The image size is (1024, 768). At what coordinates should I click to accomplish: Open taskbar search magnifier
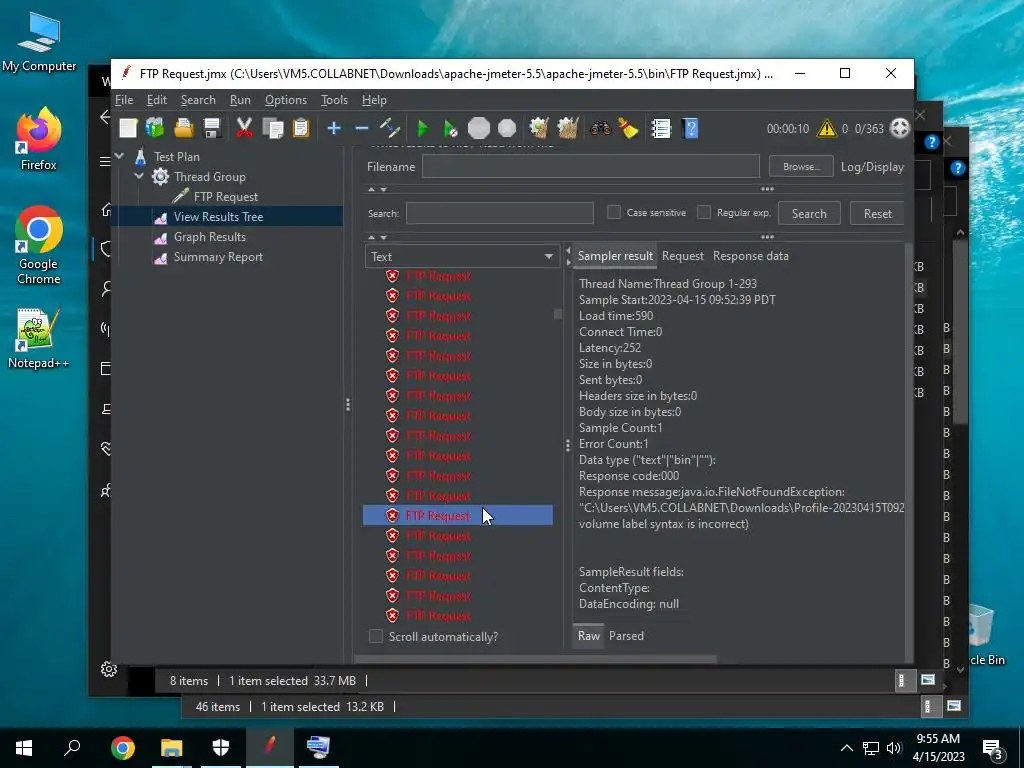(x=72, y=748)
